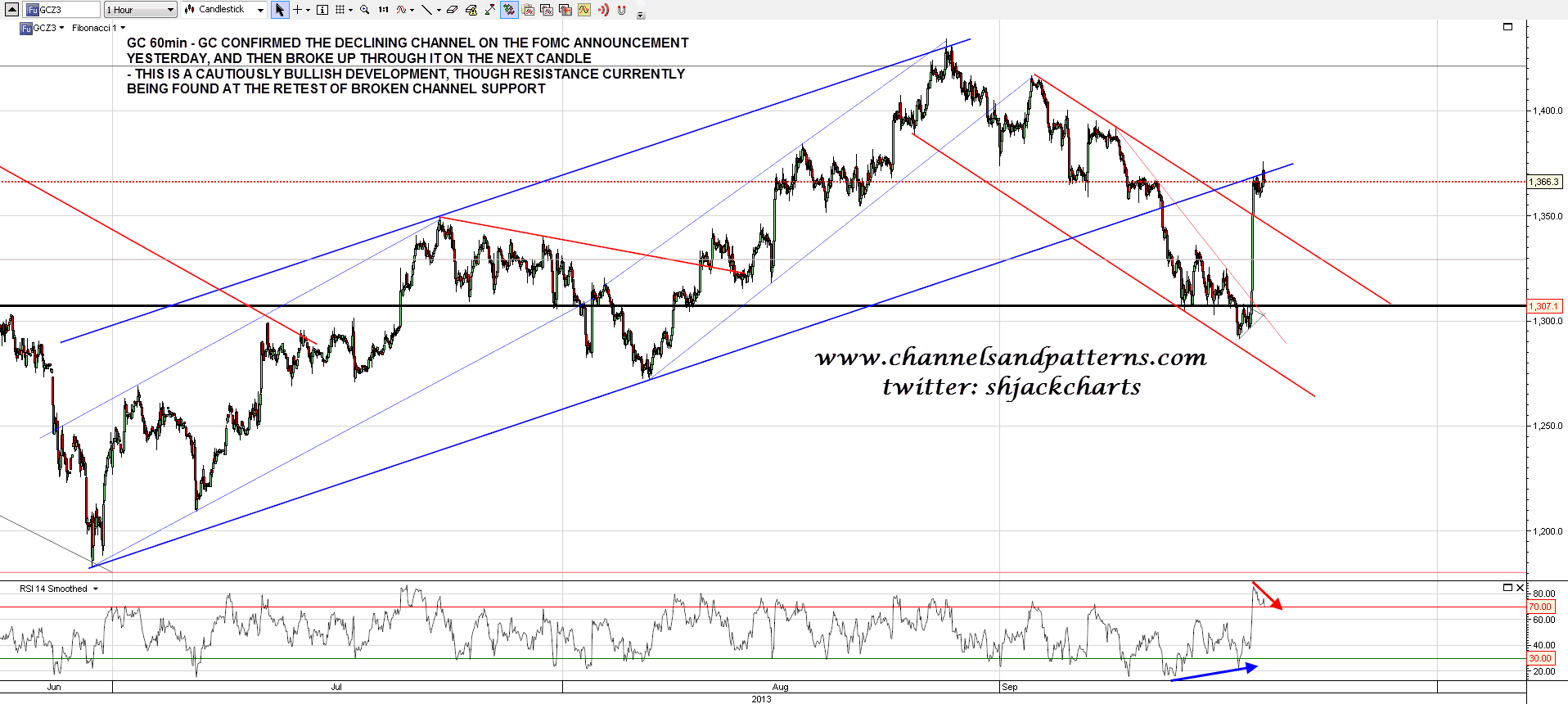Click the 1,307.1 price level marker

[1543, 306]
